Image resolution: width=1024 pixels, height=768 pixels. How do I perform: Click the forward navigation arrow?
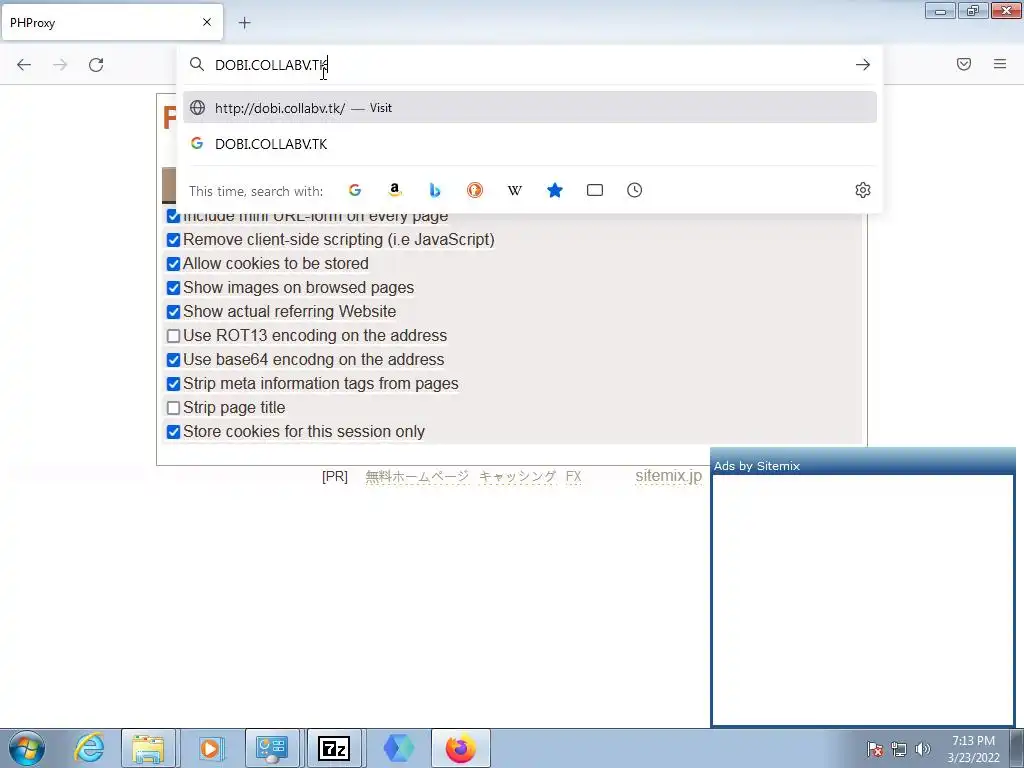click(60, 65)
